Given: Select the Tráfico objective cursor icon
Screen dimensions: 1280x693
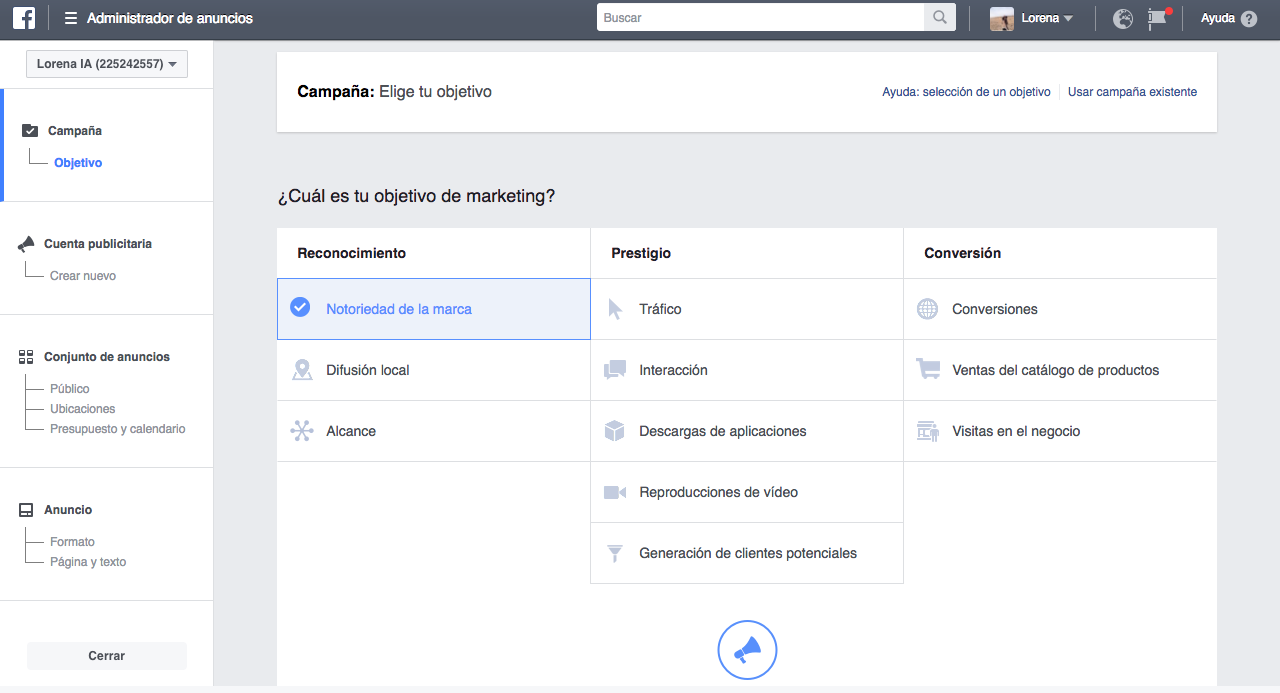Looking at the screenshot, I should pos(615,308).
